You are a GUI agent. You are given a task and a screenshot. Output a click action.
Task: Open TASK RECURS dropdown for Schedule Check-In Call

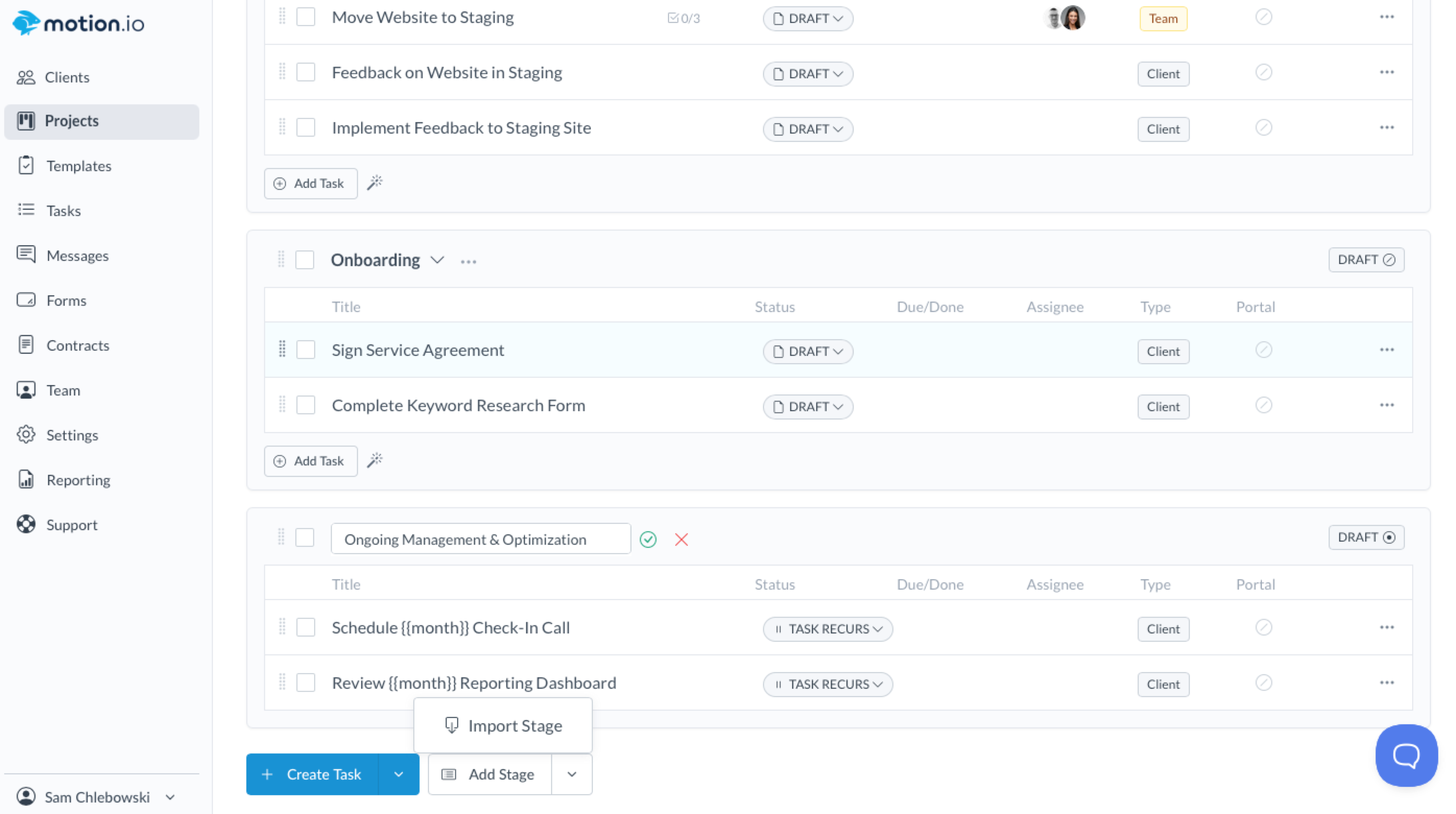(828, 629)
